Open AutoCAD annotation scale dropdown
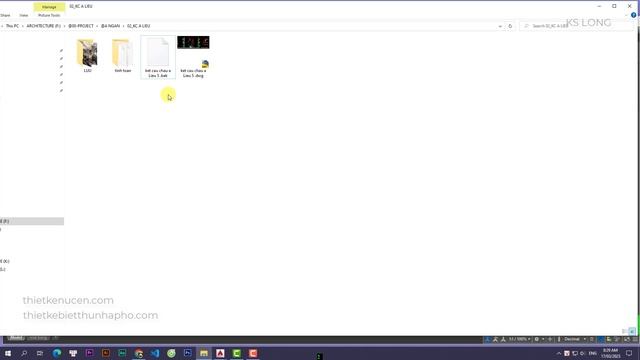Image resolution: width=640 pixels, height=360 pixels. [x=520, y=339]
